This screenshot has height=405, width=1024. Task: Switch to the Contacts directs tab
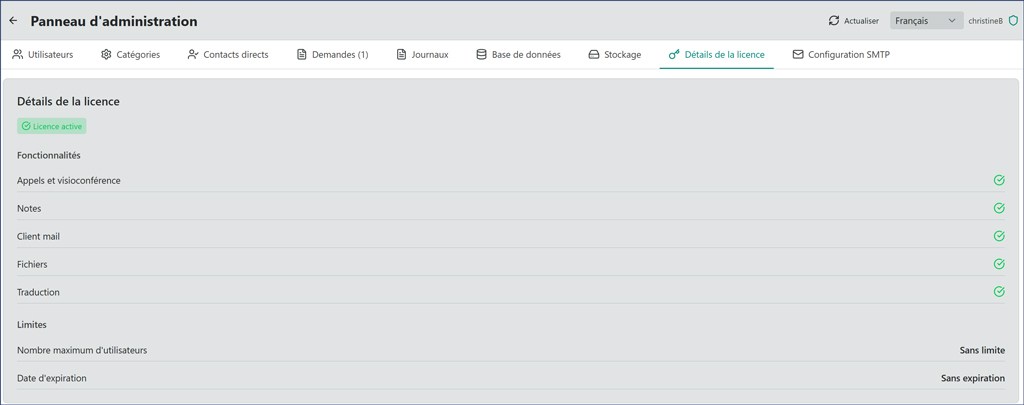click(228, 55)
